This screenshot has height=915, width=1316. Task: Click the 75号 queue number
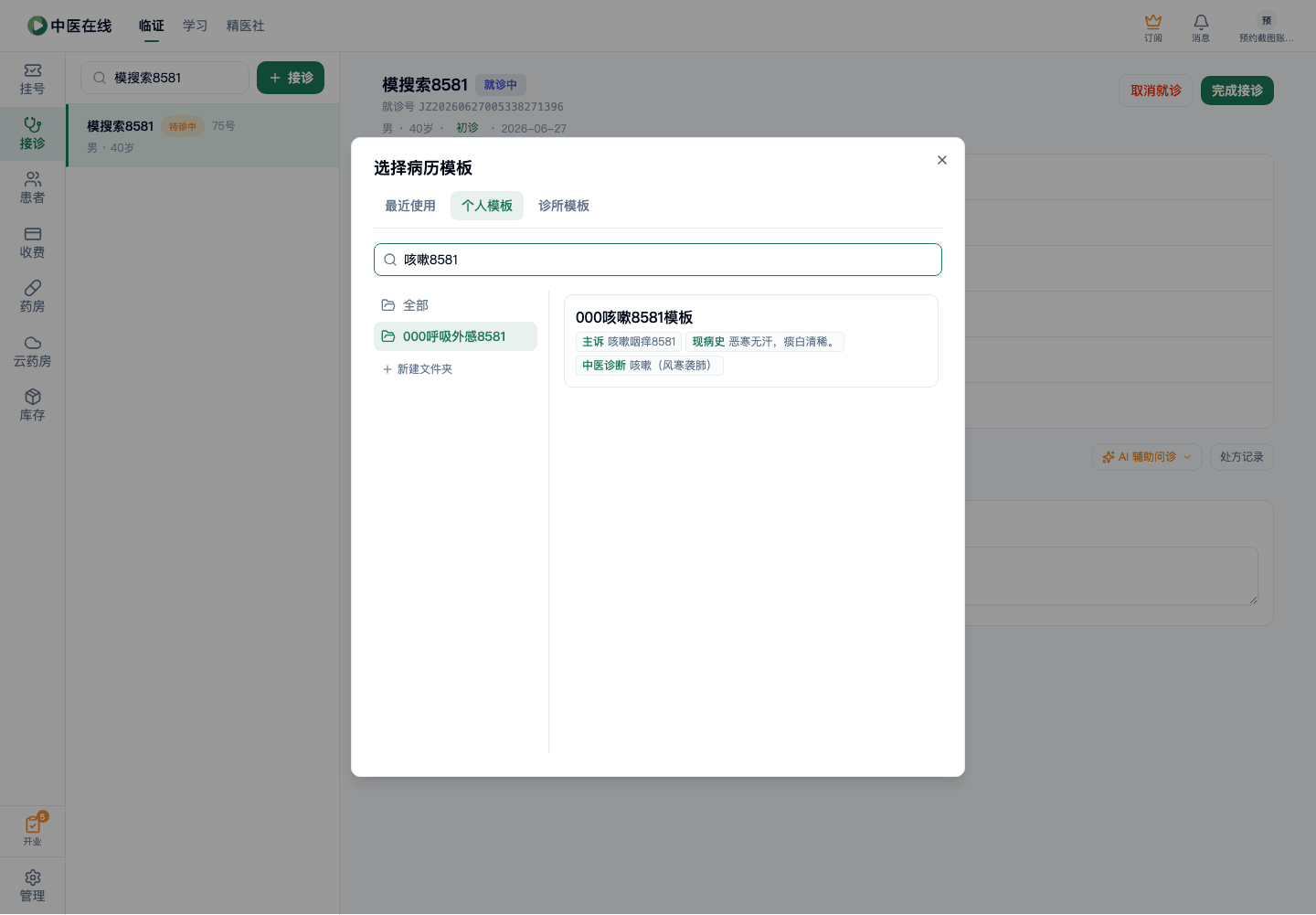tap(224, 126)
